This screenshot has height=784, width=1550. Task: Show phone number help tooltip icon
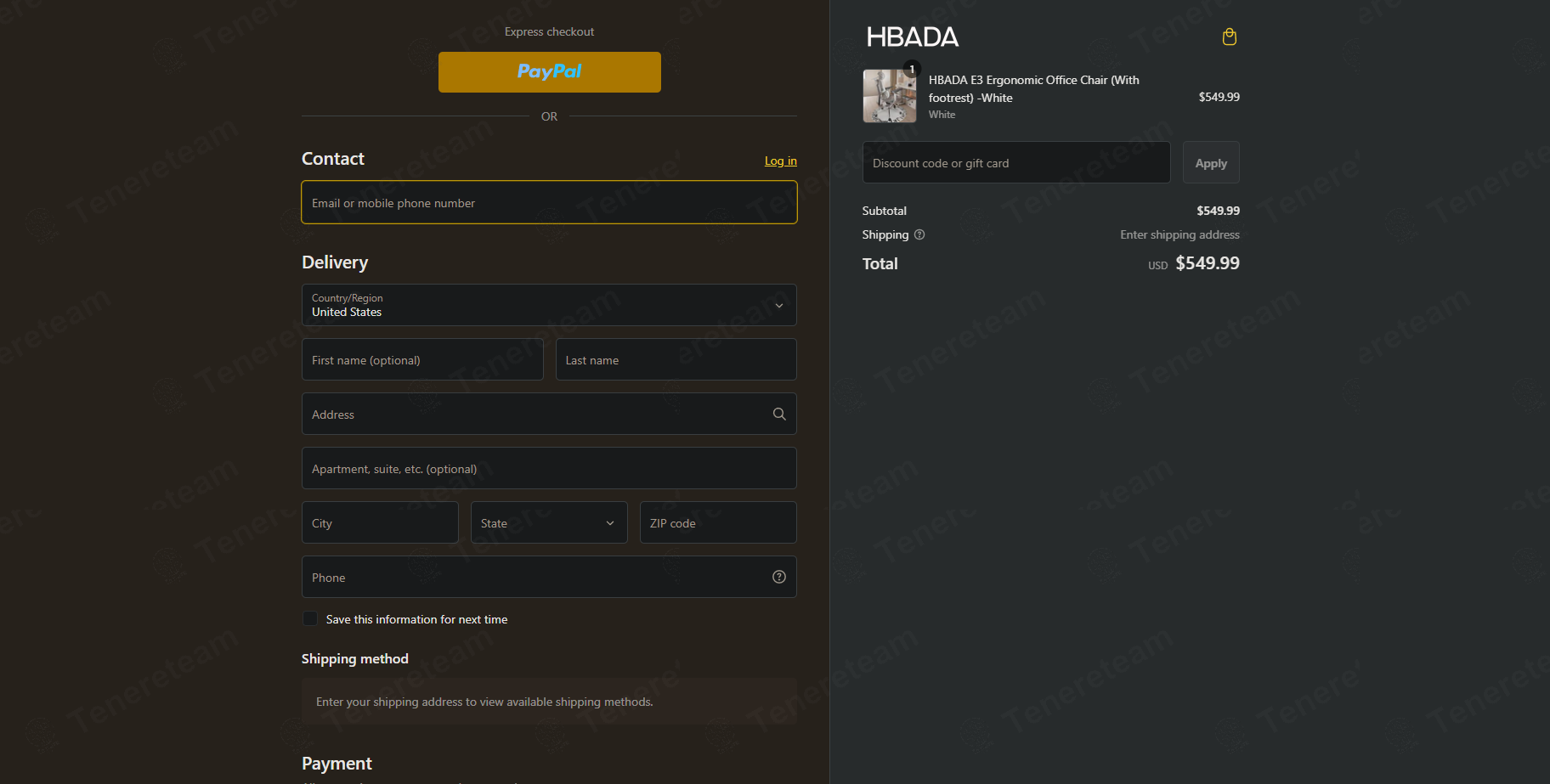click(x=778, y=577)
